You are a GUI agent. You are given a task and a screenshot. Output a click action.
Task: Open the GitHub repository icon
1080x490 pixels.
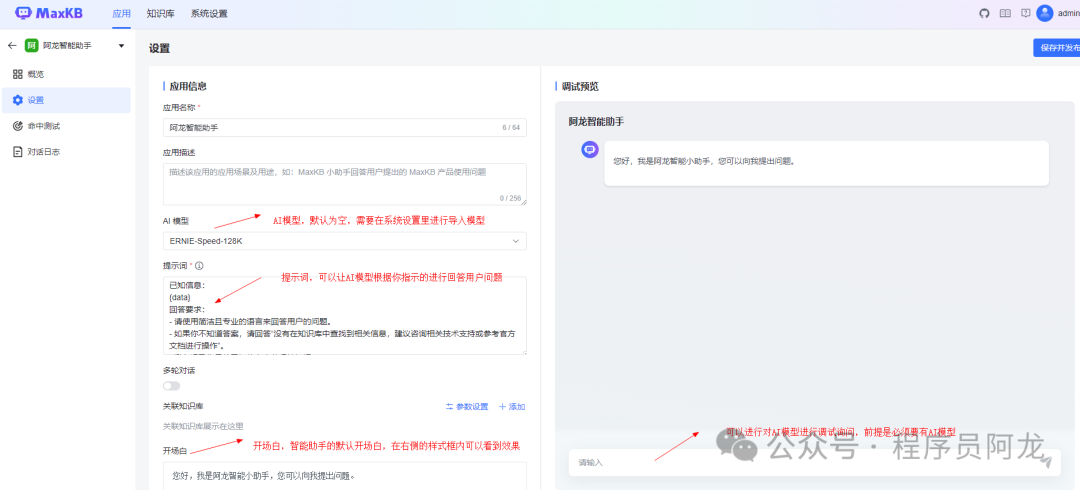pos(984,13)
